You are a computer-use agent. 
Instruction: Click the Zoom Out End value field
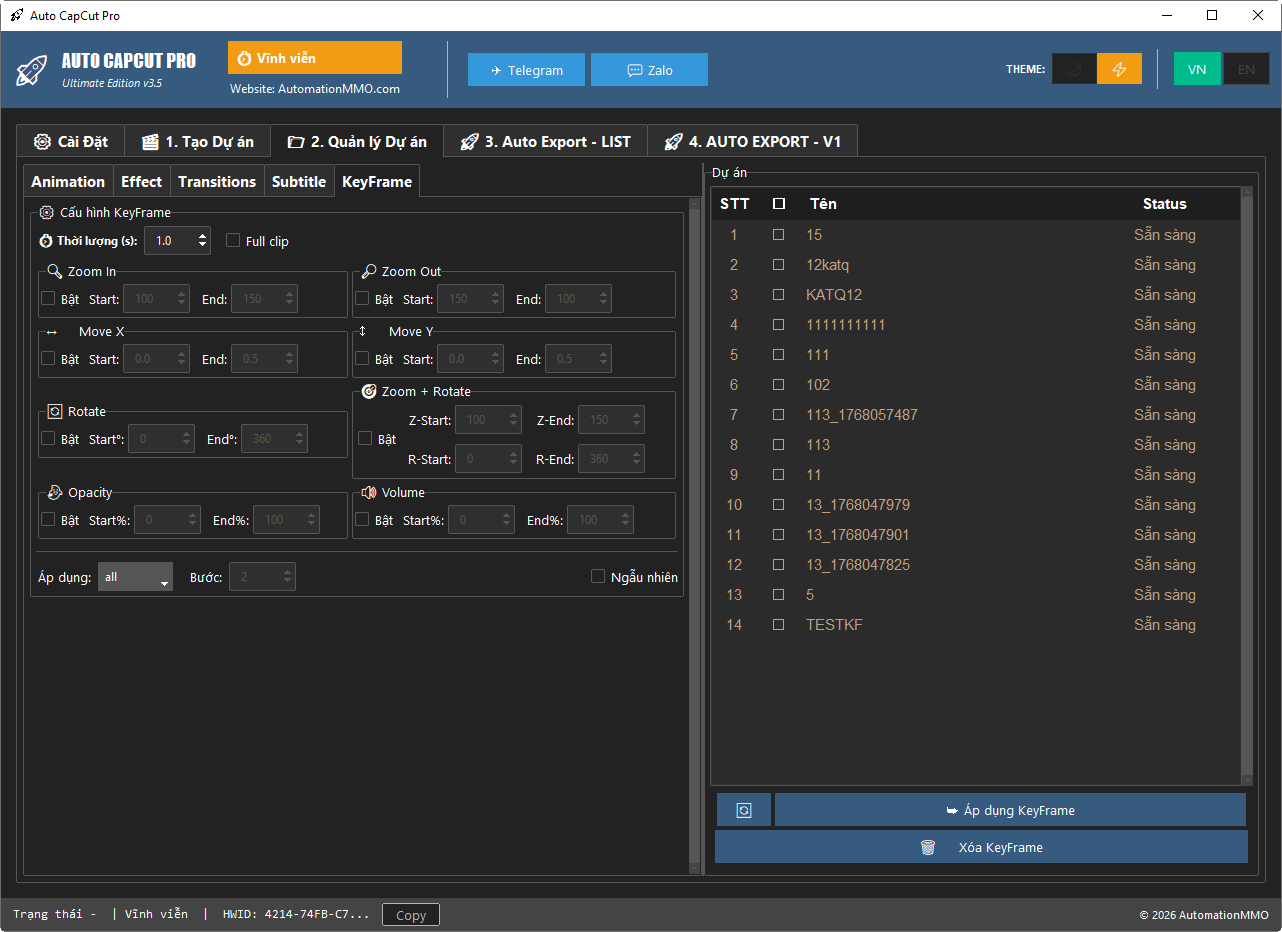click(x=578, y=299)
